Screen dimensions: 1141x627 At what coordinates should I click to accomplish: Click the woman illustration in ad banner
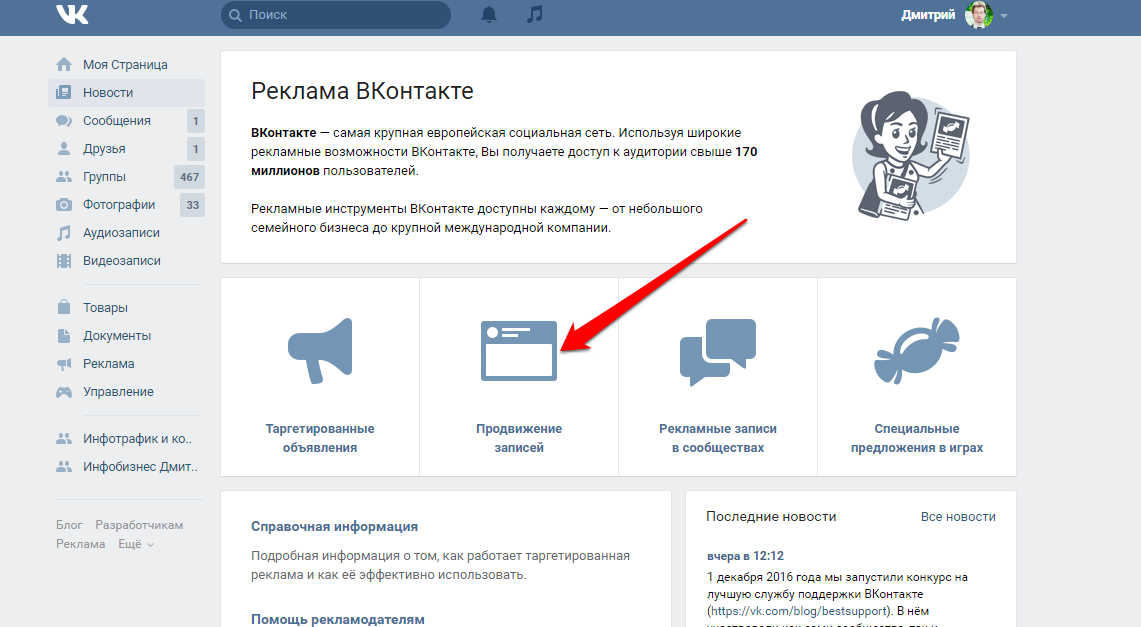(x=911, y=156)
